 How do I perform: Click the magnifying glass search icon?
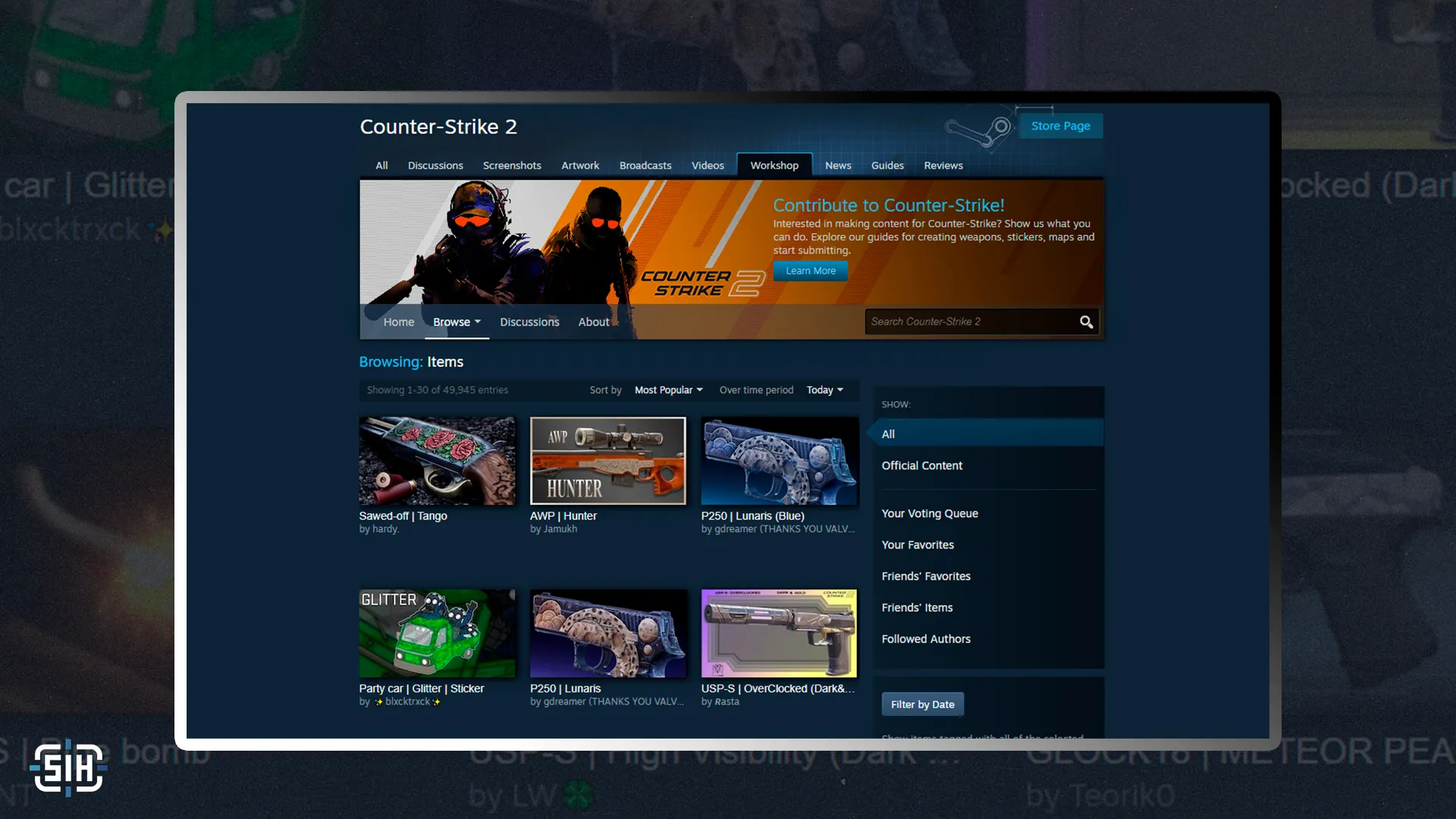[x=1086, y=322]
